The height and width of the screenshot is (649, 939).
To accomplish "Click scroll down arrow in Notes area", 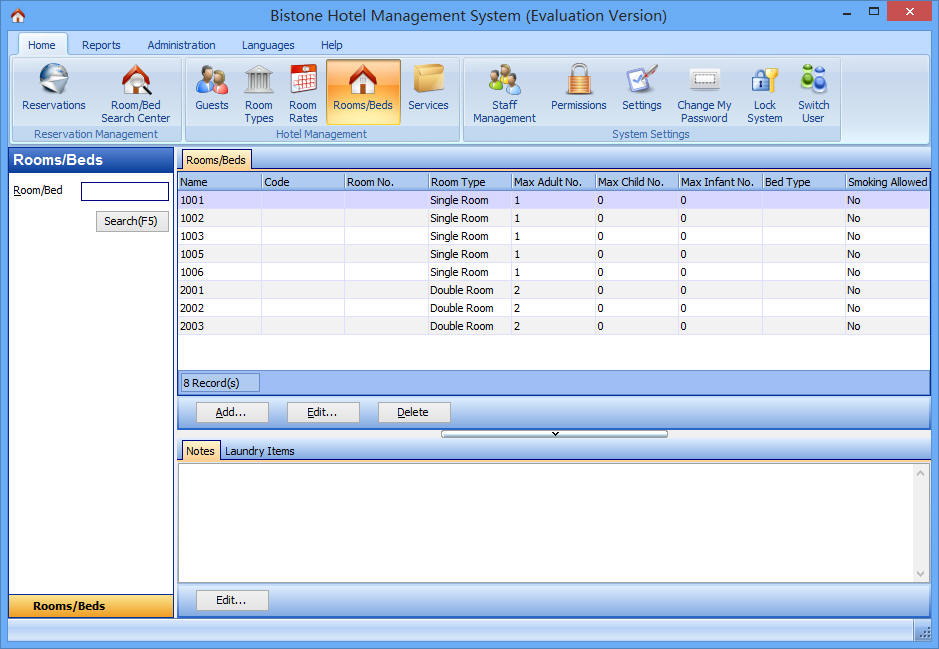I will pyautogui.click(x=920, y=574).
